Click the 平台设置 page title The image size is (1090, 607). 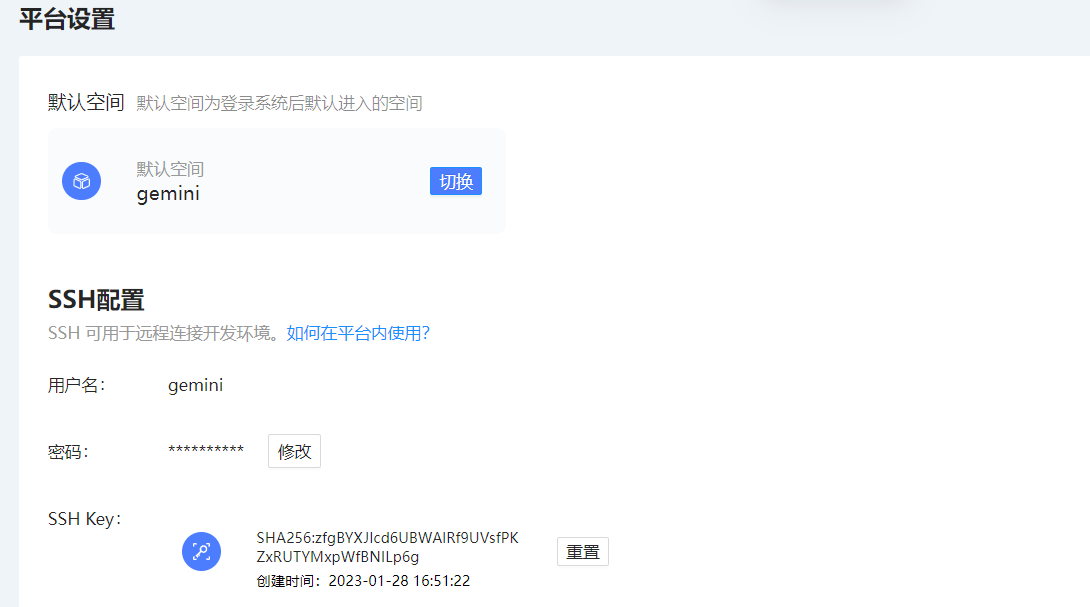tap(67, 19)
